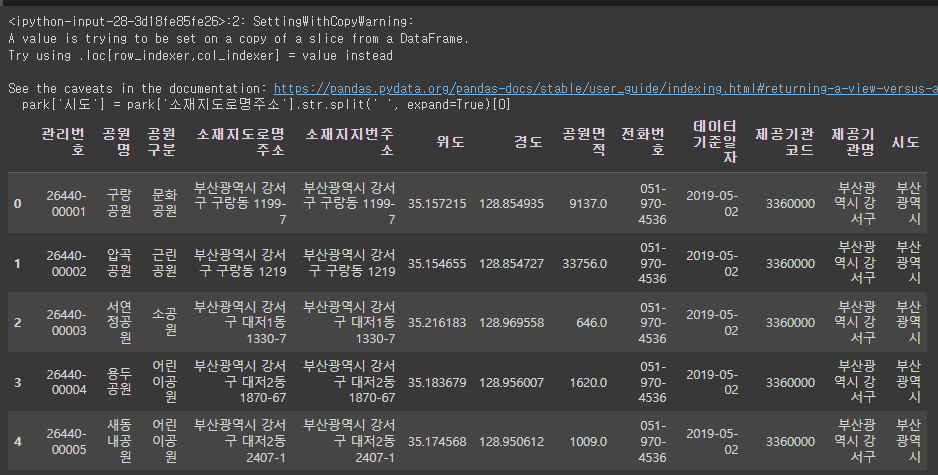Click park name 새동내공원

pos(119,441)
